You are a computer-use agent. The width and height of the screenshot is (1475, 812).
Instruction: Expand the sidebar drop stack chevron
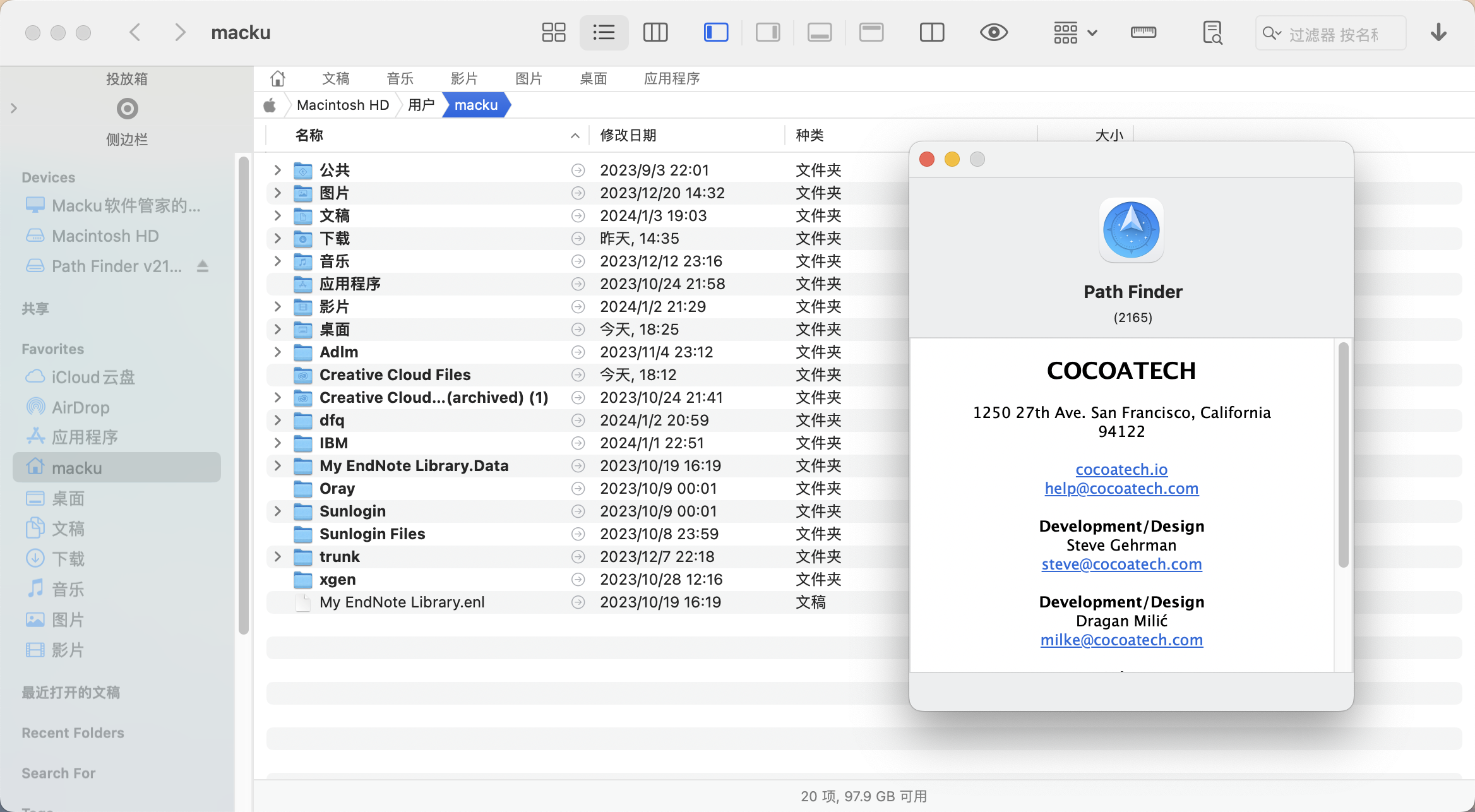(14, 109)
